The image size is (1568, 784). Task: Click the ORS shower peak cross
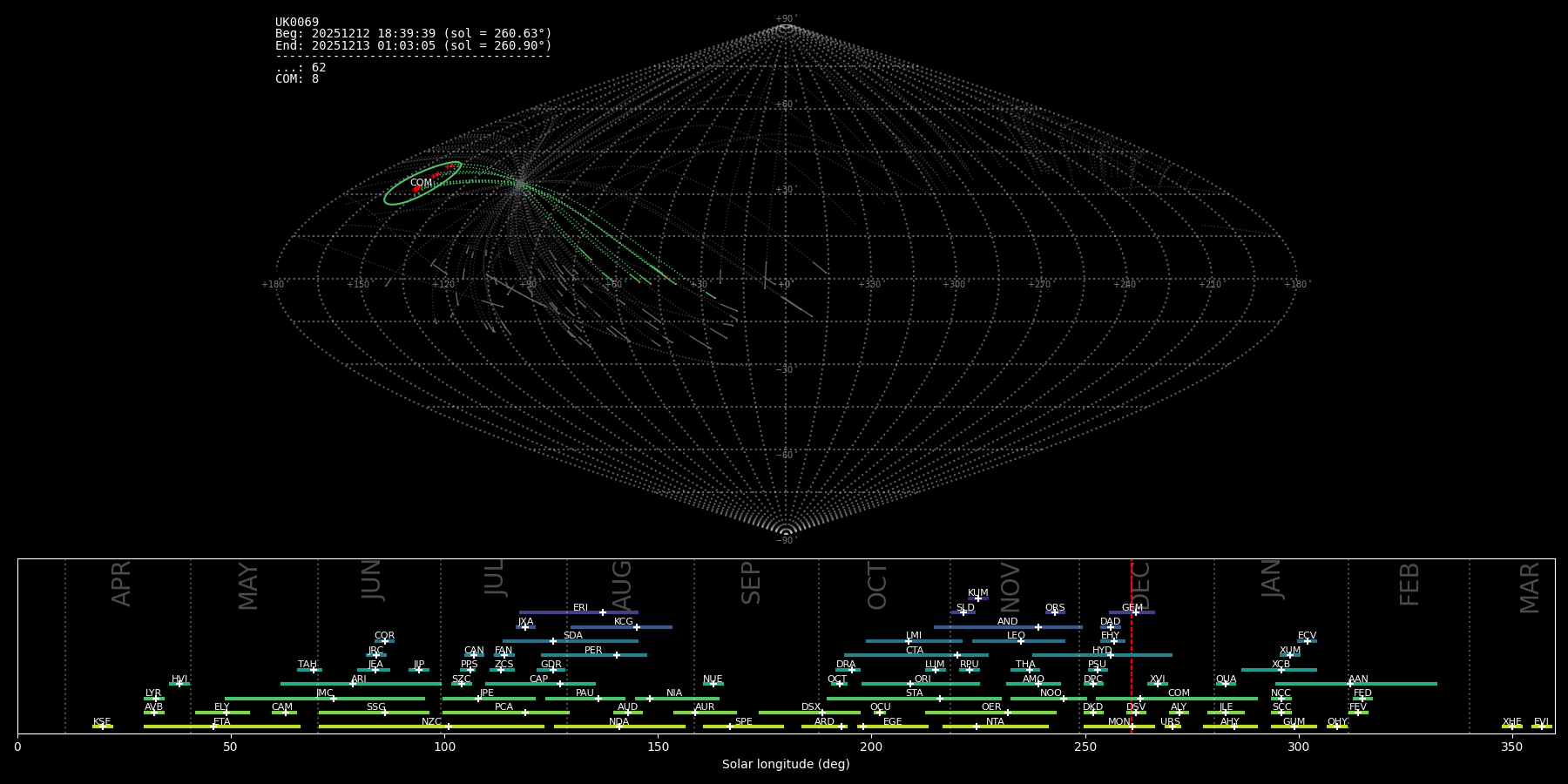click(1054, 612)
